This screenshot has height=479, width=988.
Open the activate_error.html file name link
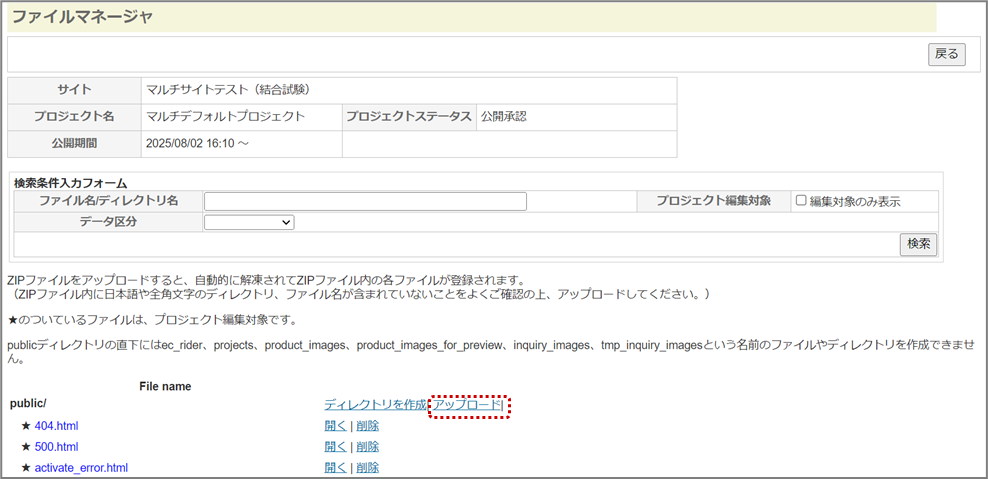tap(81, 468)
